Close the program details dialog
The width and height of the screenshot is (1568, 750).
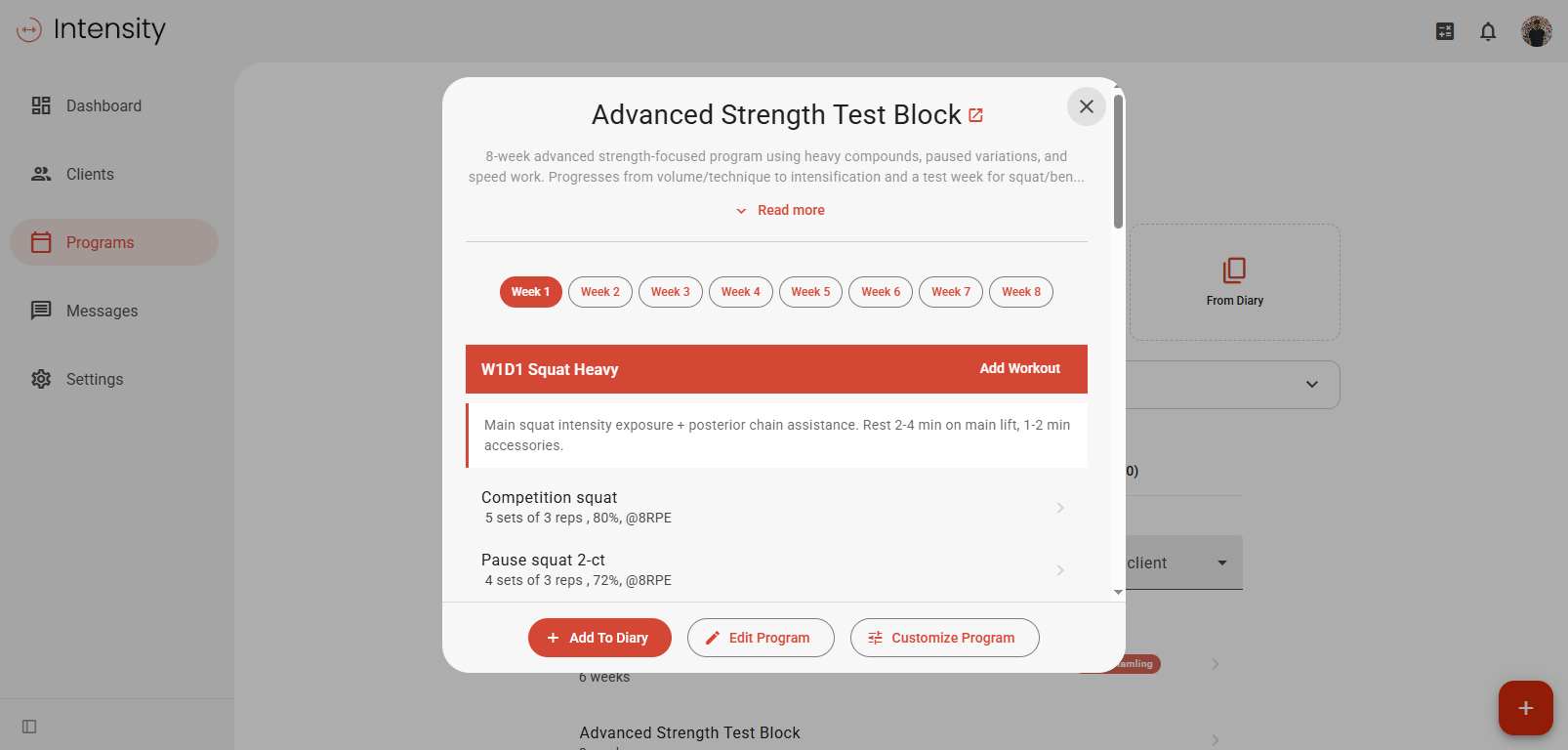[x=1086, y=106]
